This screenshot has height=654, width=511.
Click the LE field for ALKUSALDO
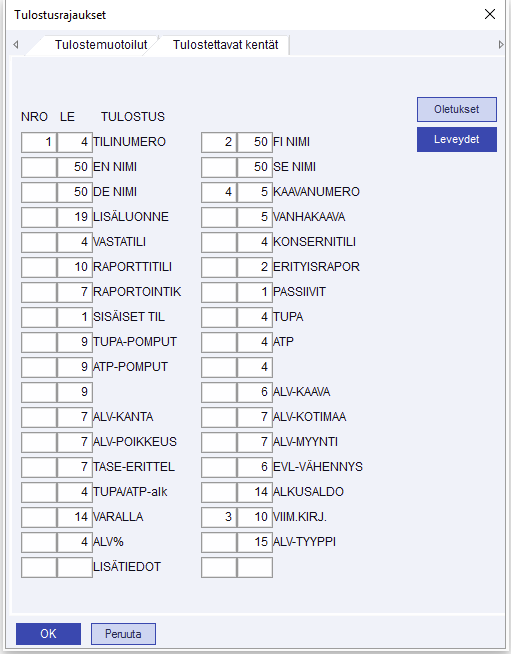coord(254,492)
